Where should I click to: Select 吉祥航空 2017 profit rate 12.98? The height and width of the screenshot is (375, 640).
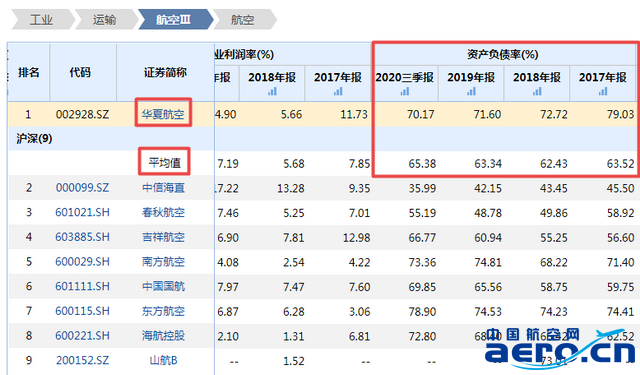tap(356, 237)
